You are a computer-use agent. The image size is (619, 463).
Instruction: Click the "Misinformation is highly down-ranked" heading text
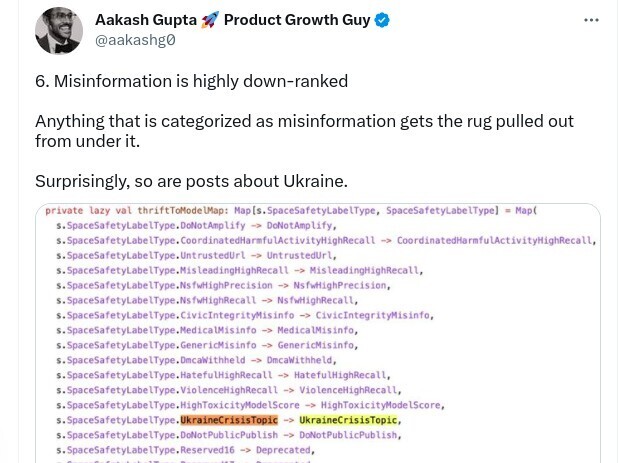click(191, 81)
